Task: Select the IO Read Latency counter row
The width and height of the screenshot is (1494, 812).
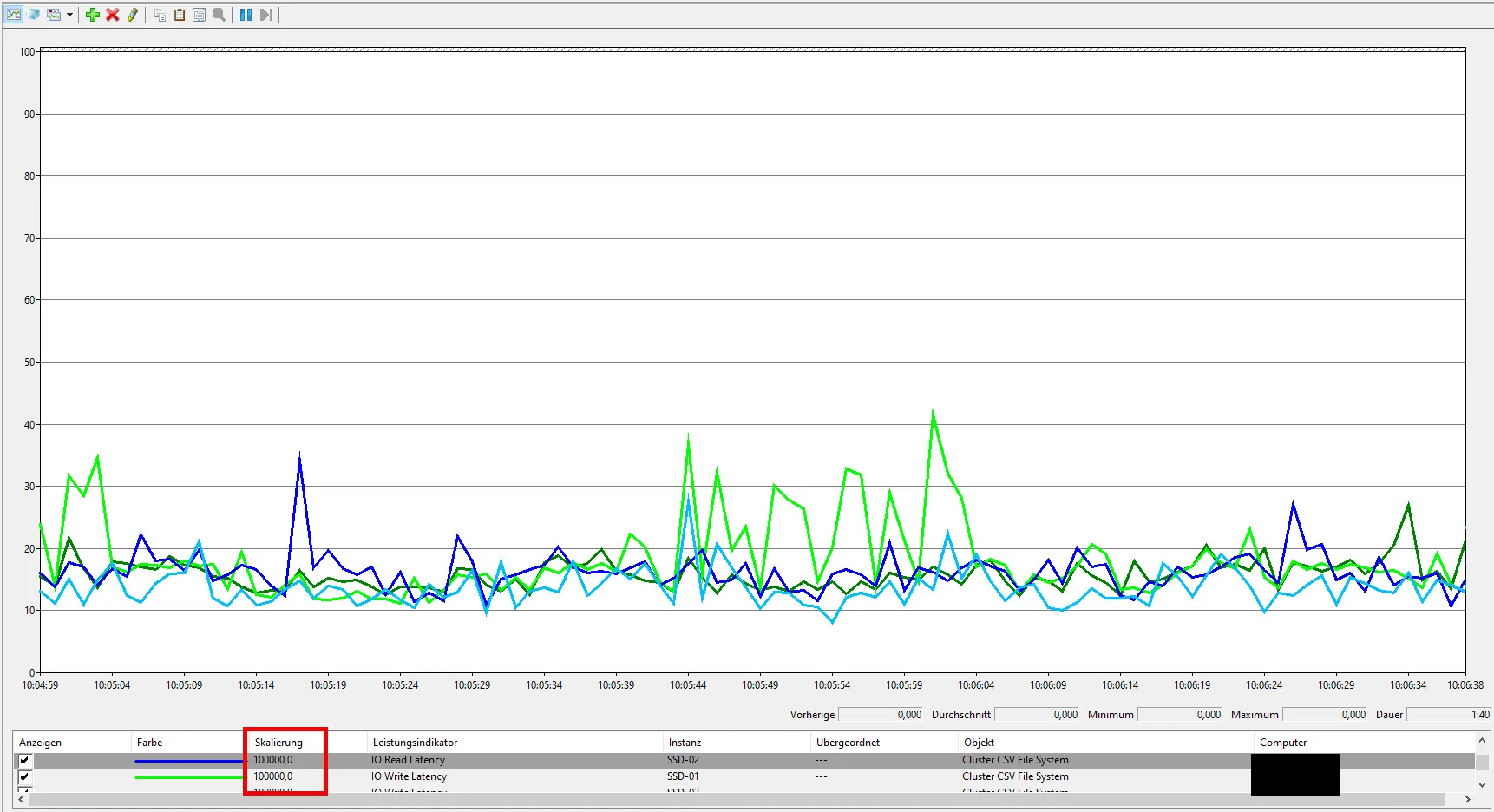Action: click(744, 761)
